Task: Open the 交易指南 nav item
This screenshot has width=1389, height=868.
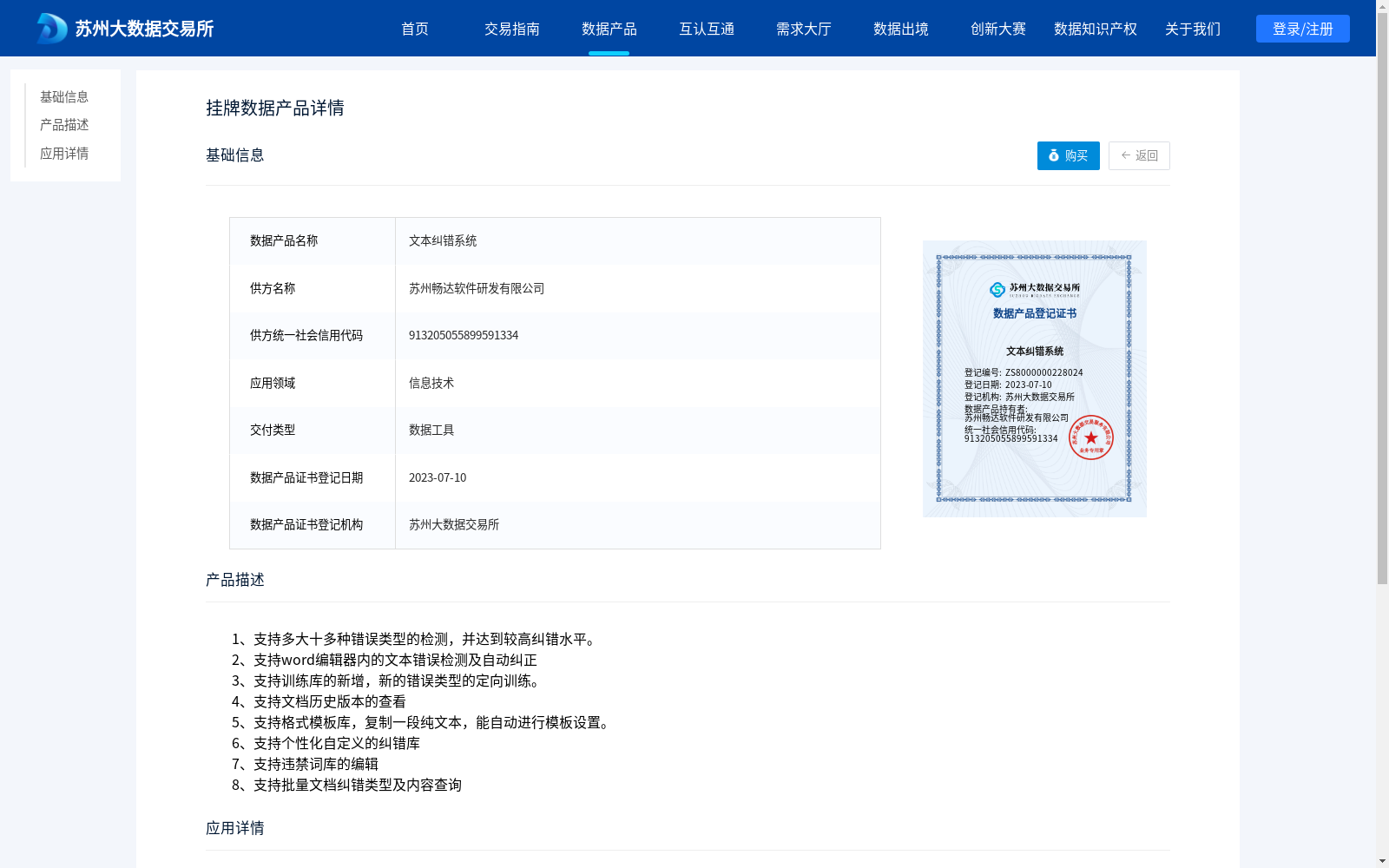Action: tap(512, 29)
